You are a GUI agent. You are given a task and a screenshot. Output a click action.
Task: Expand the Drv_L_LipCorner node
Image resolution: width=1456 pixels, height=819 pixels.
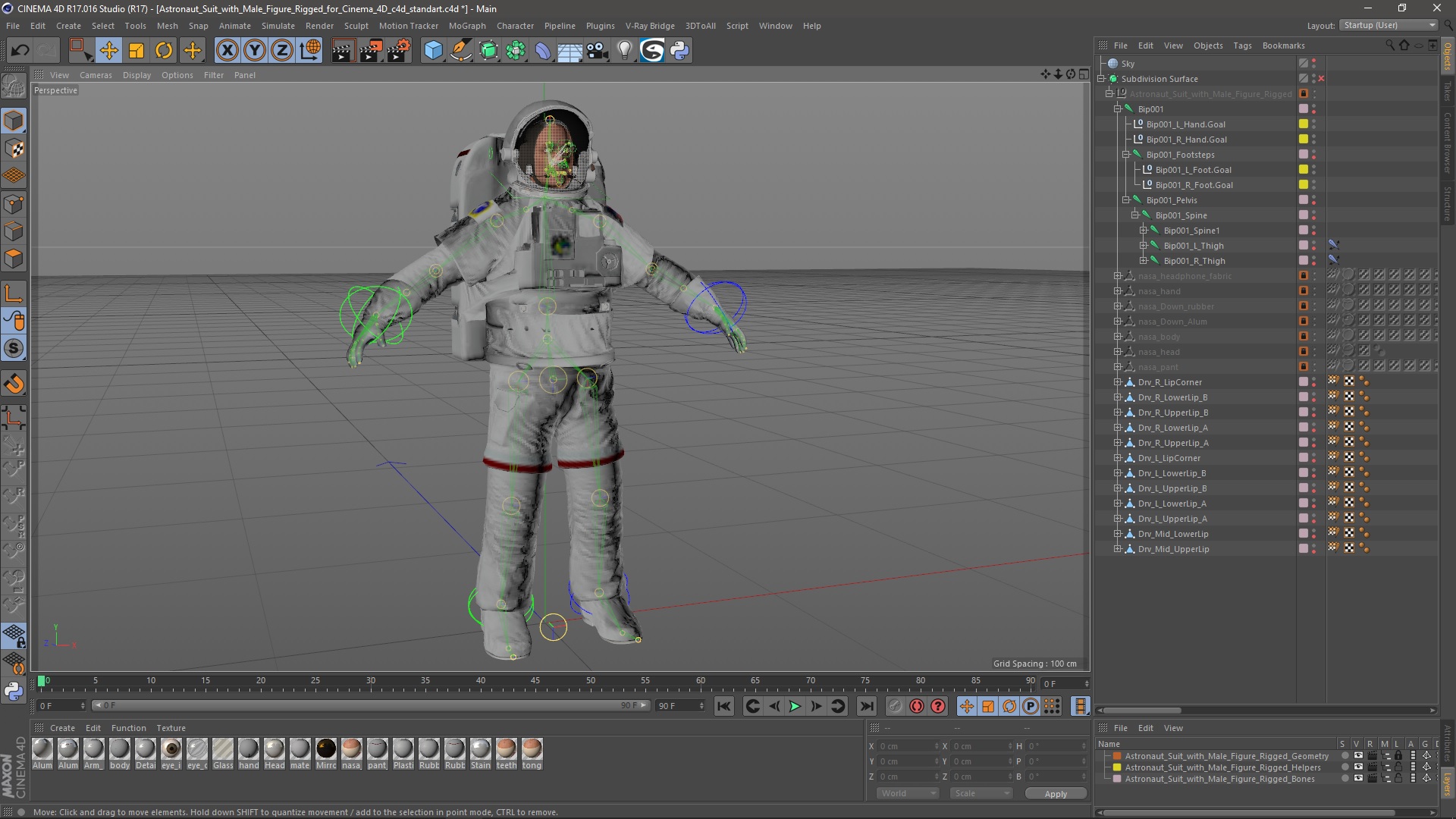coord(1118,458)
